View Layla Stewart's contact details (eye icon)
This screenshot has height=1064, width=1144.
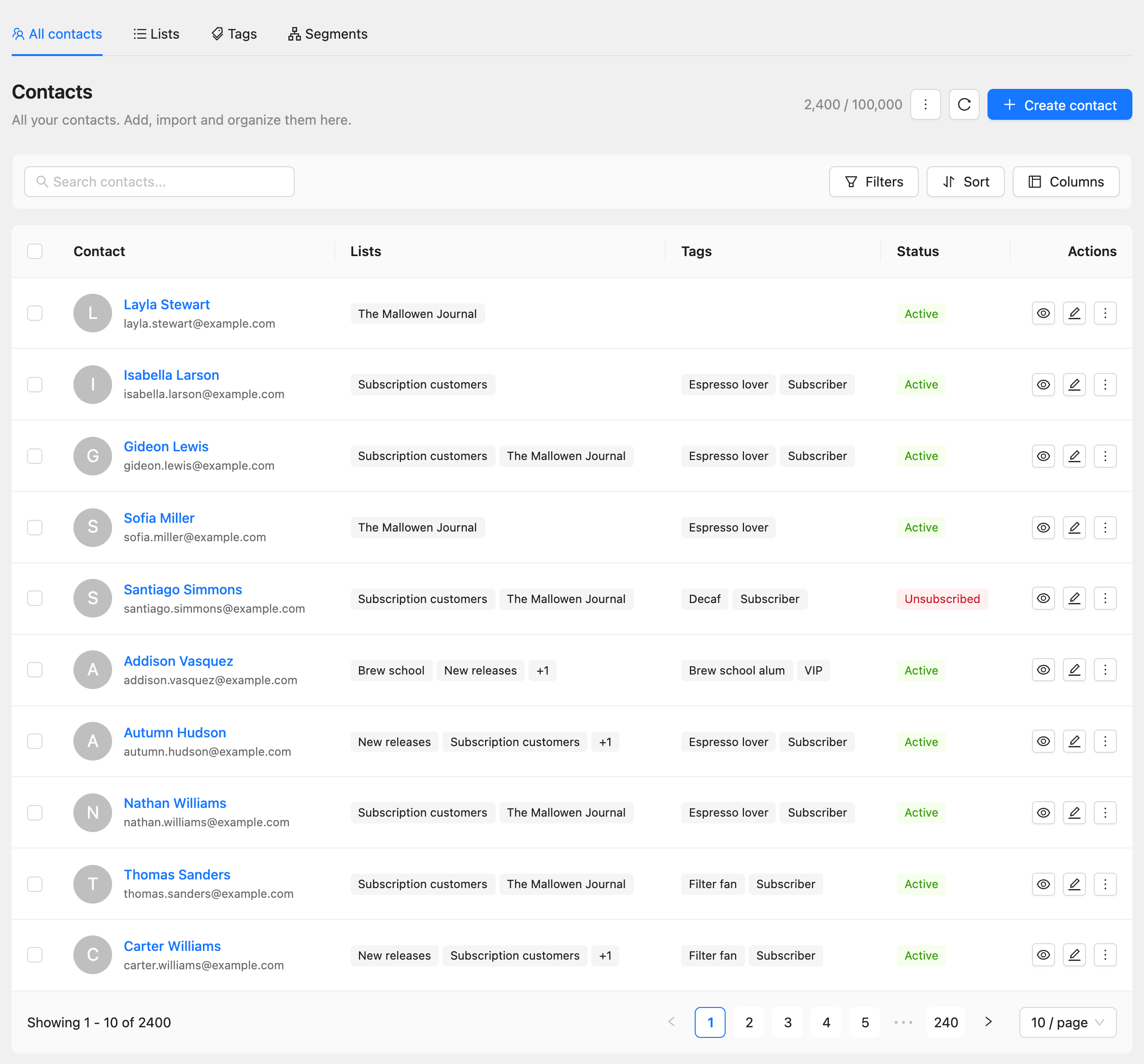tap(1043, 313)
